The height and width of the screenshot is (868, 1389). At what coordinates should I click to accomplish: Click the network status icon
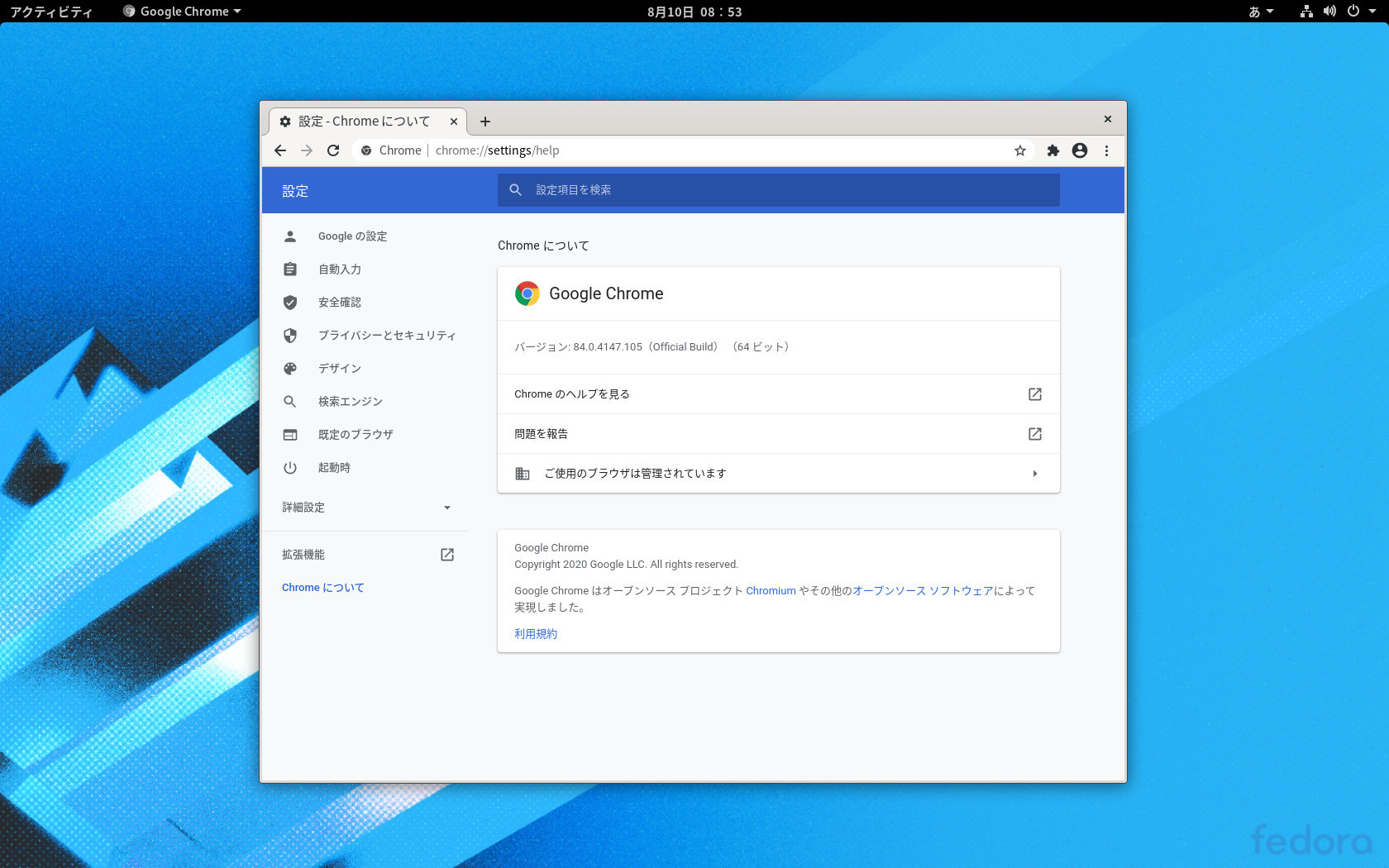click(x=1306, y=12)
